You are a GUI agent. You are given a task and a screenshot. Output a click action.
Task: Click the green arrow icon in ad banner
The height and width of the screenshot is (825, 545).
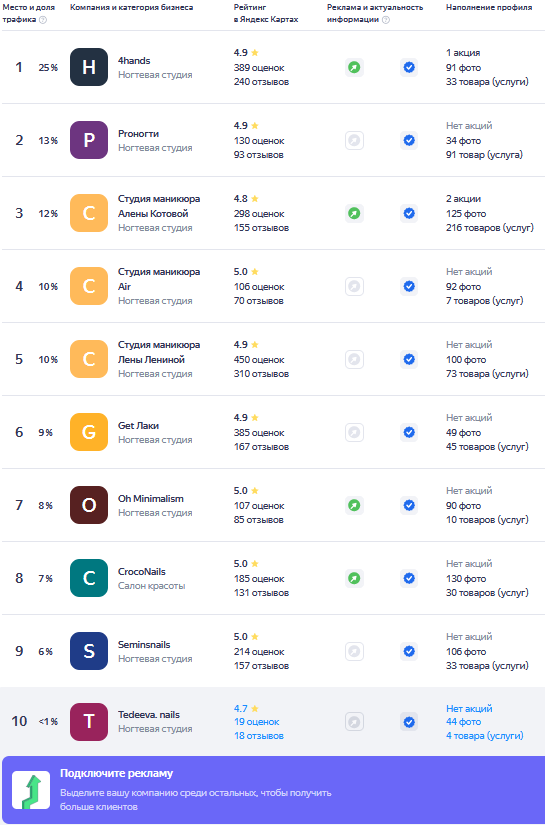pyautogui.click(x=31, y=790)
